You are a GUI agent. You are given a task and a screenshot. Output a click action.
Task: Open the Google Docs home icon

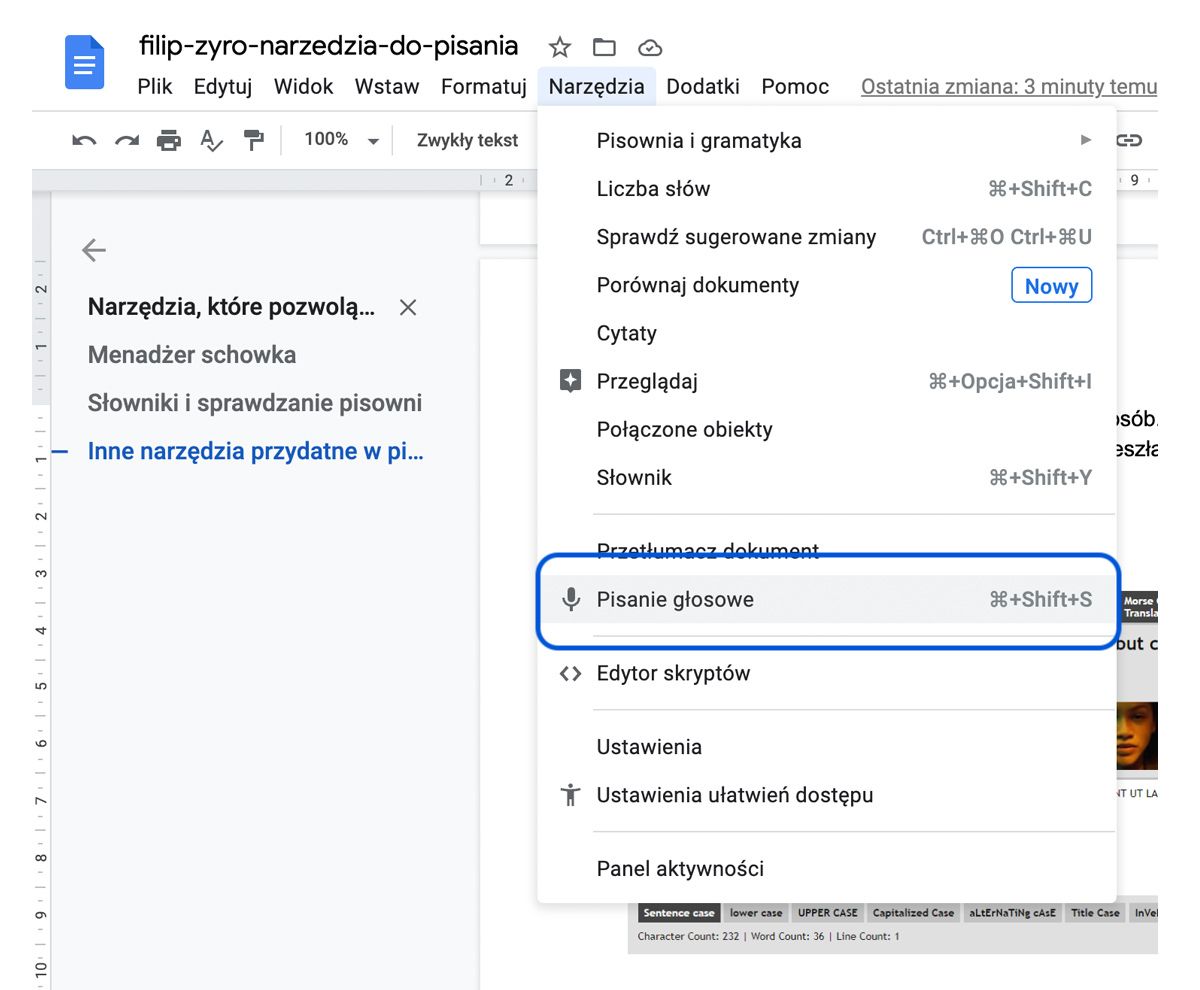[85, 62]
